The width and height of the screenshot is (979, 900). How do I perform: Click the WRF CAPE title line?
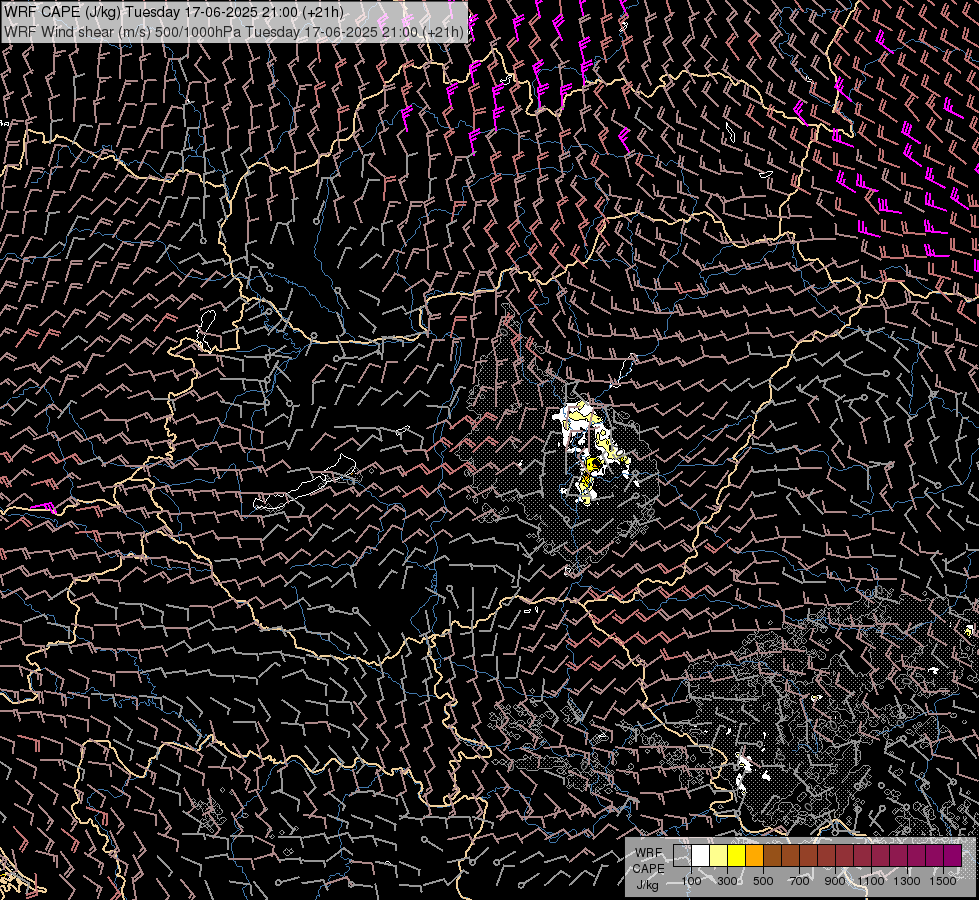pos(174,12)
